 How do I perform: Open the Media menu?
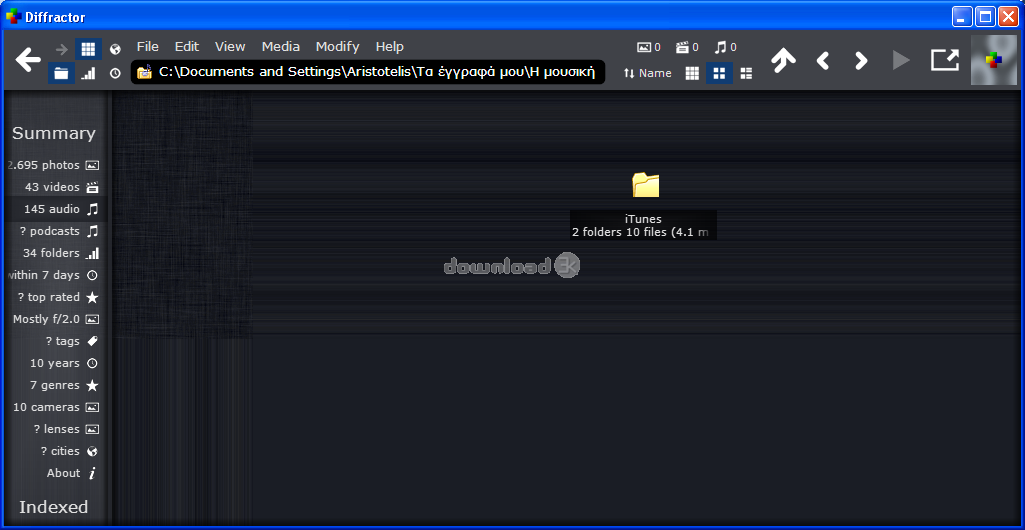[281, 46]
